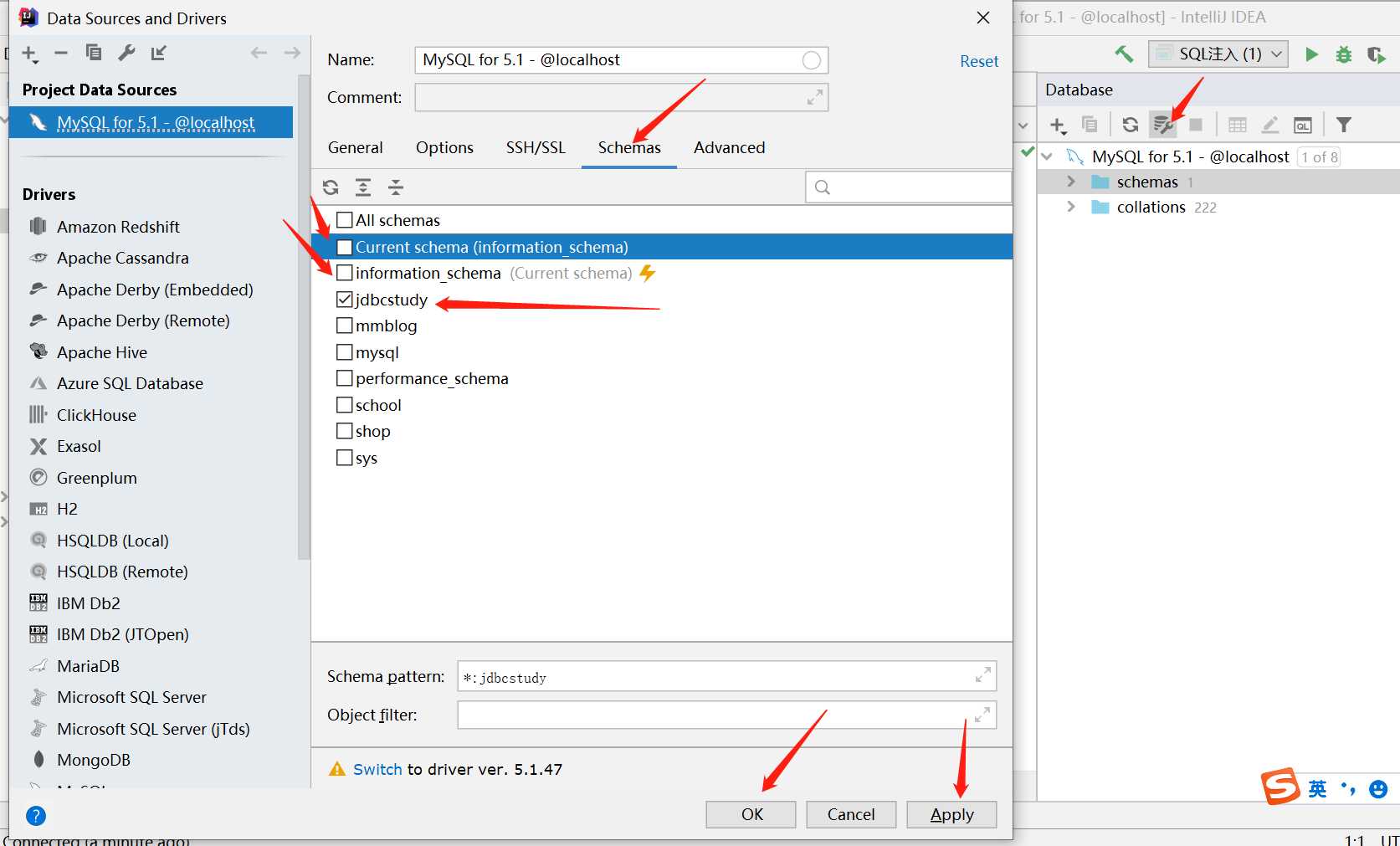Check the shop schema box
This screenshot has height=846, width=1400.
click(344, 431)
